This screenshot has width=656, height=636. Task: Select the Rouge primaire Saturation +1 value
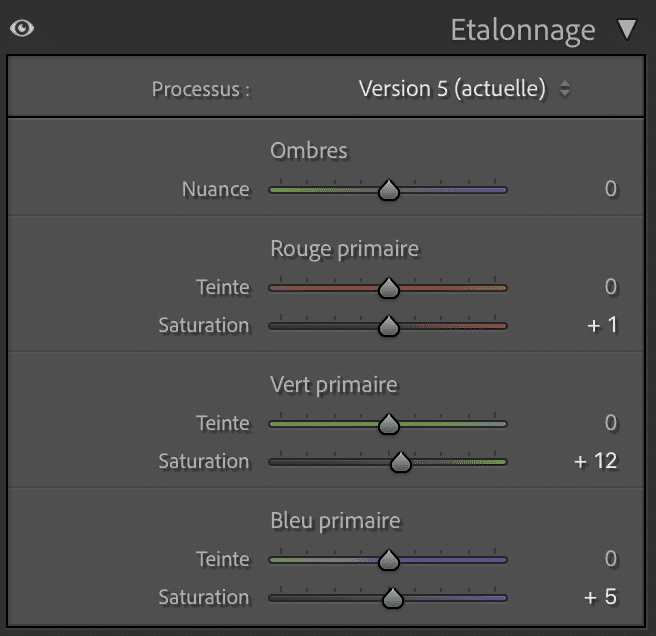603,325
